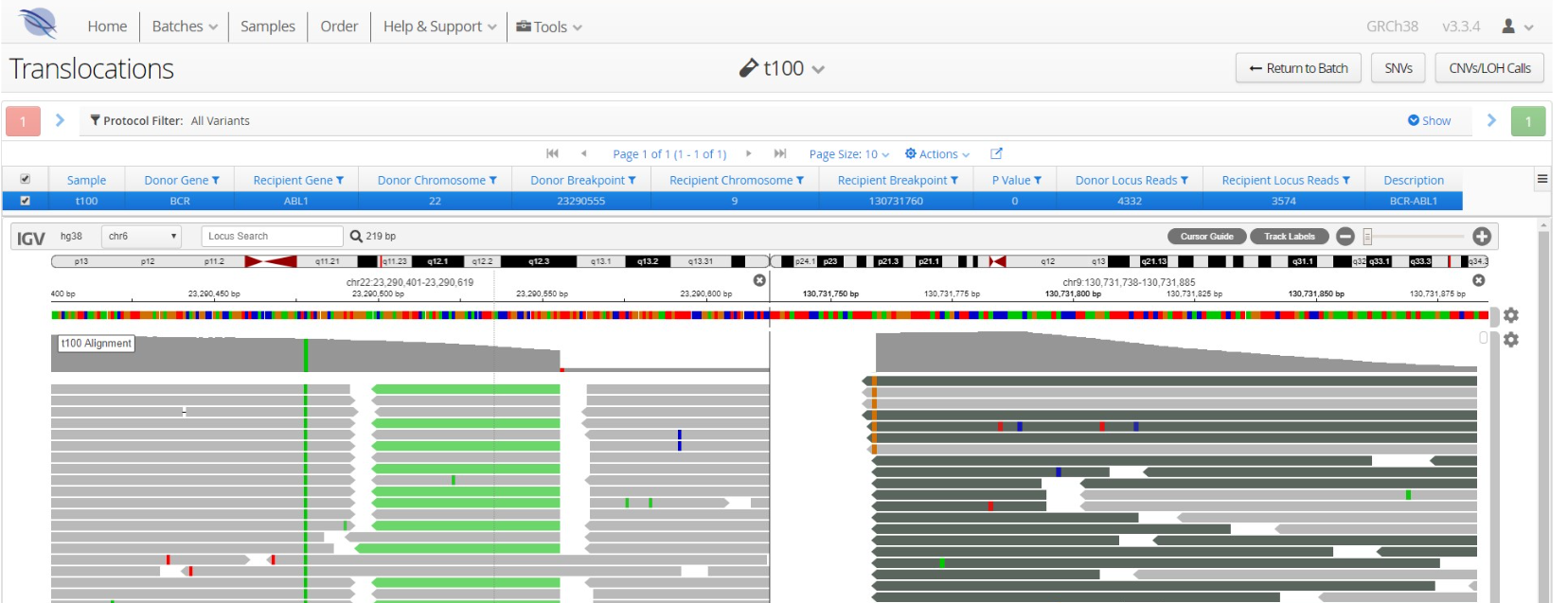Image resolution: width=1568 pixels, height=603 pixels.
Task: Go to previous results page
Action: click(x=583, y=153)
